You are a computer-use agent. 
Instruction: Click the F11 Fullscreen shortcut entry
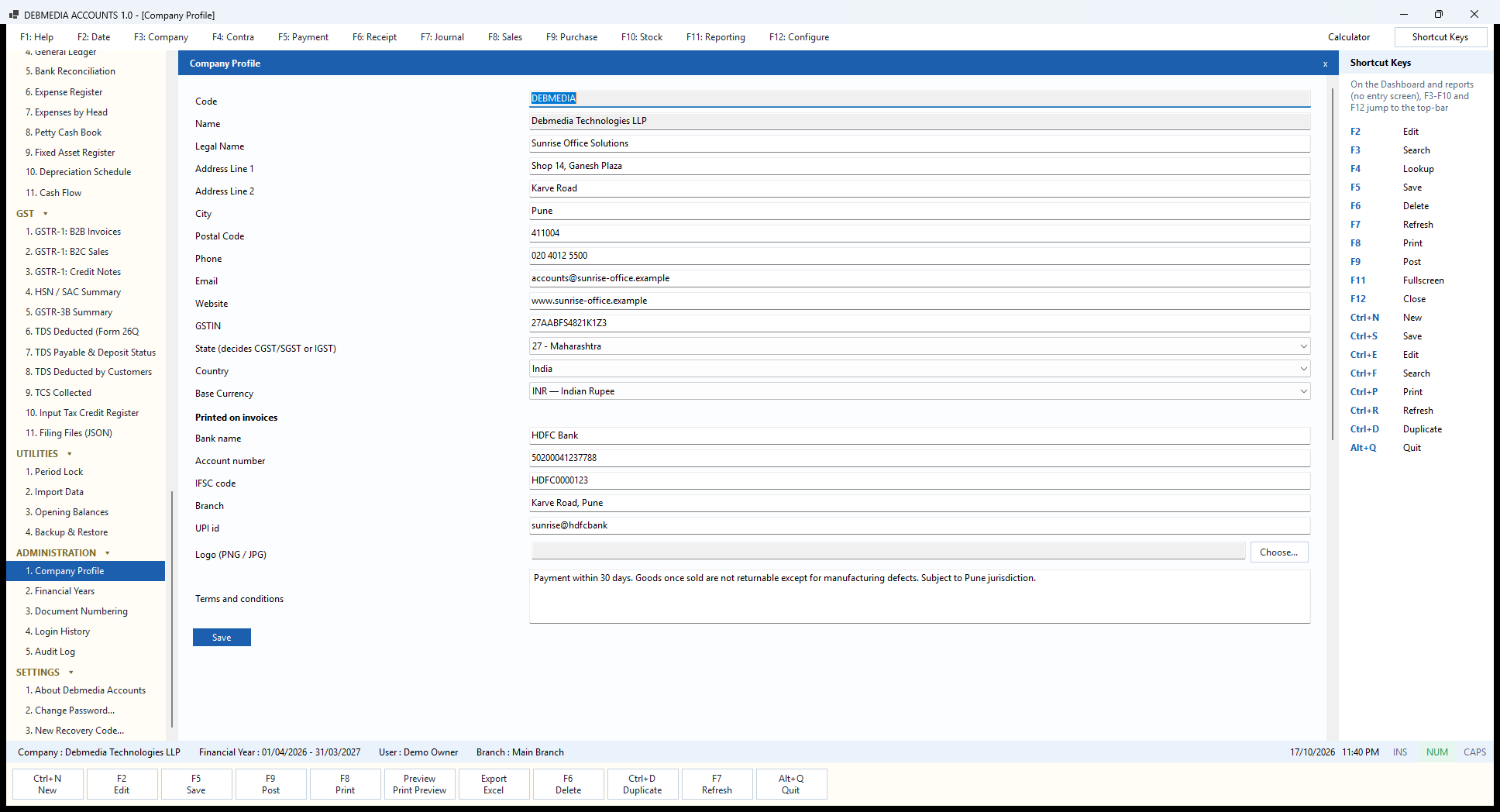pyautogui.click(x=1397, y=280)
